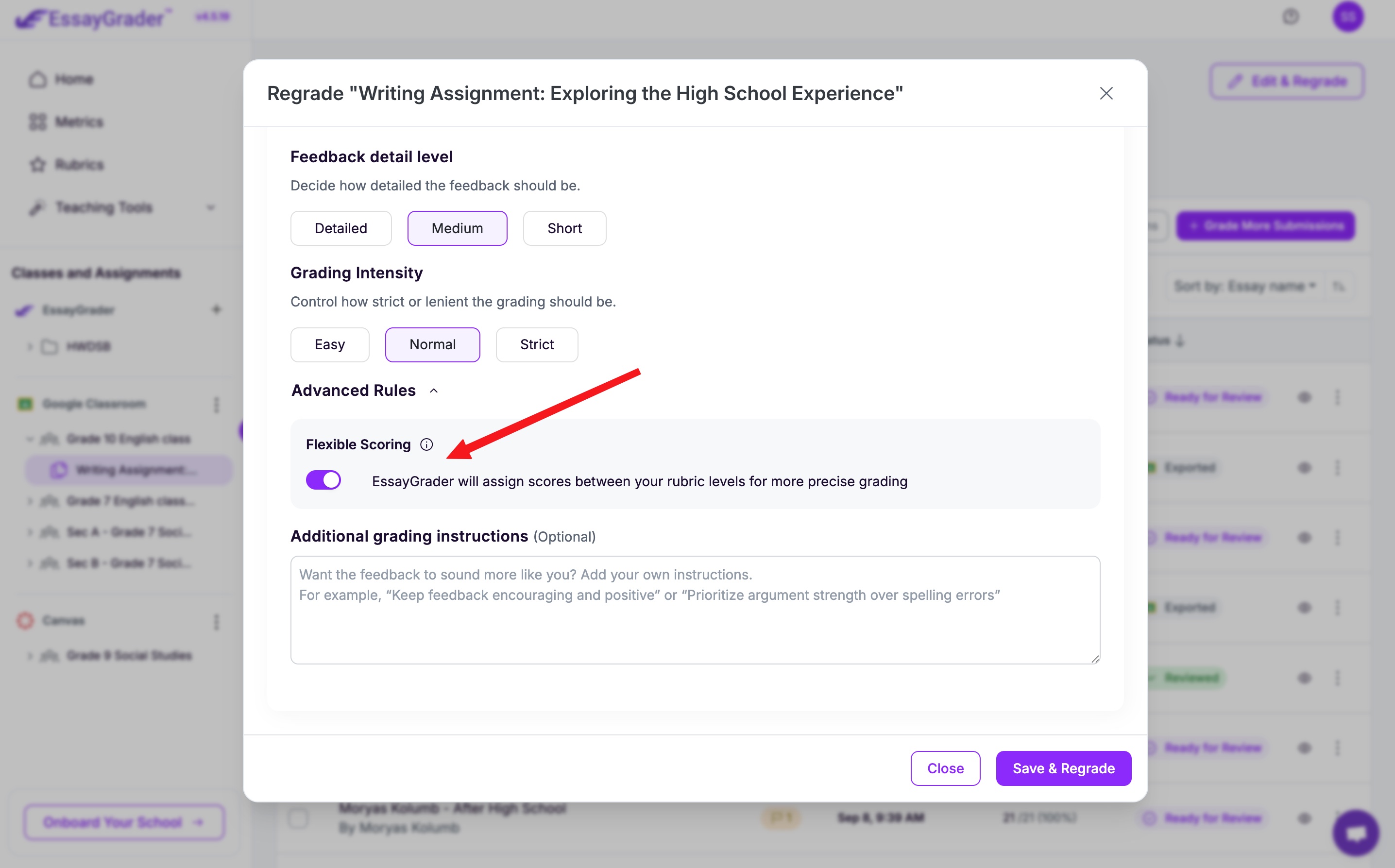
Task: Choose the Detailed feedback level
Action: click(x=340, y=228)
